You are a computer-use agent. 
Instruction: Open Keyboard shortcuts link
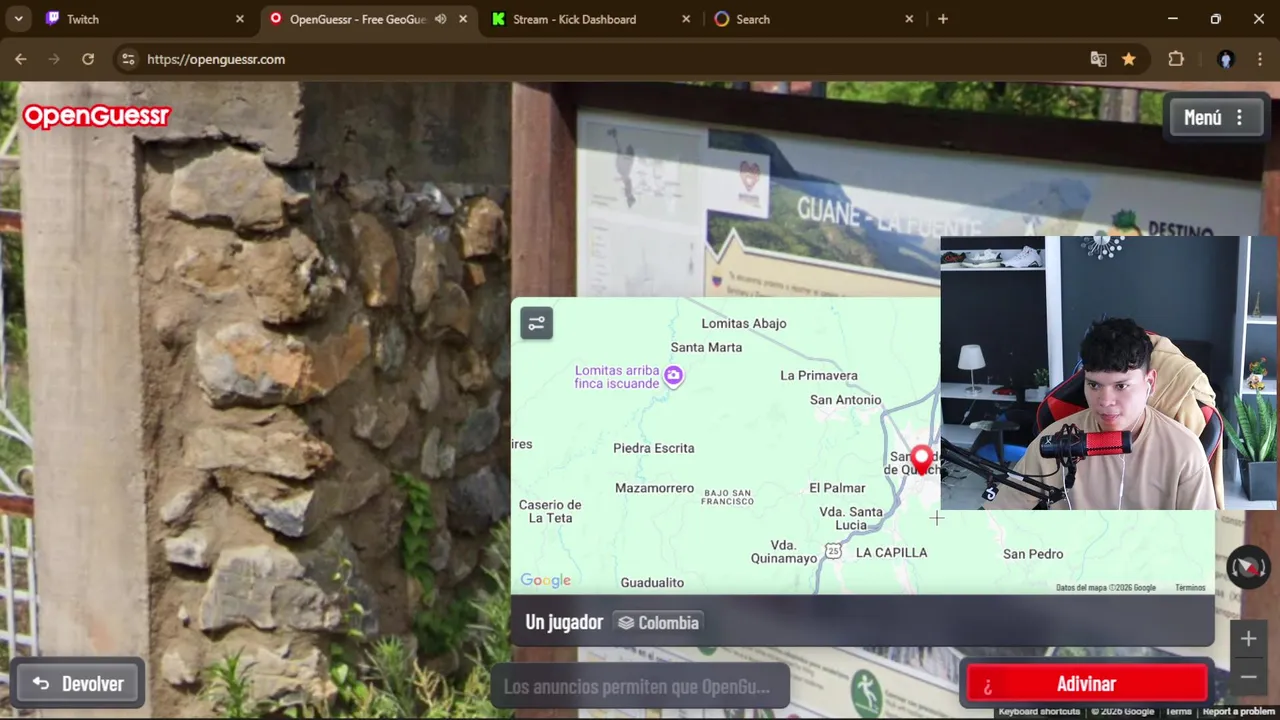click(1039, 712)
